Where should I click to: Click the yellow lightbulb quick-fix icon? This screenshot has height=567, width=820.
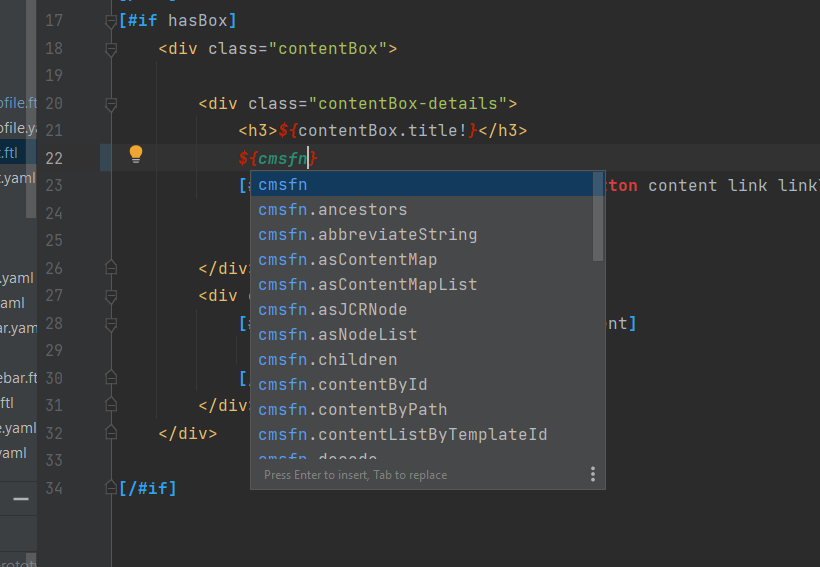click(x=136, y=154)
